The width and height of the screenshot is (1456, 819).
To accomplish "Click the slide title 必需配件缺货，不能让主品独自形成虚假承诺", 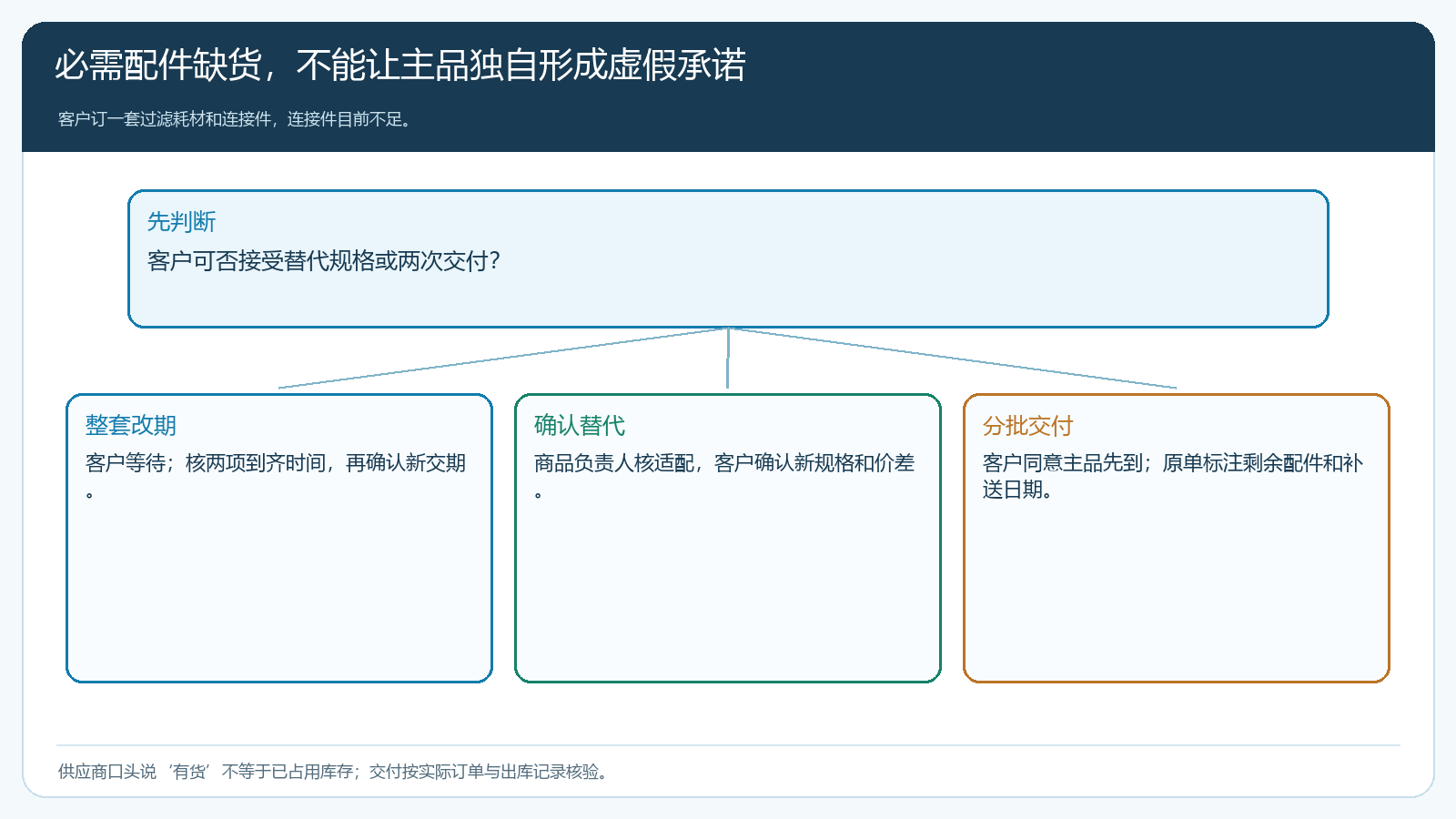I will click(400, 66).
